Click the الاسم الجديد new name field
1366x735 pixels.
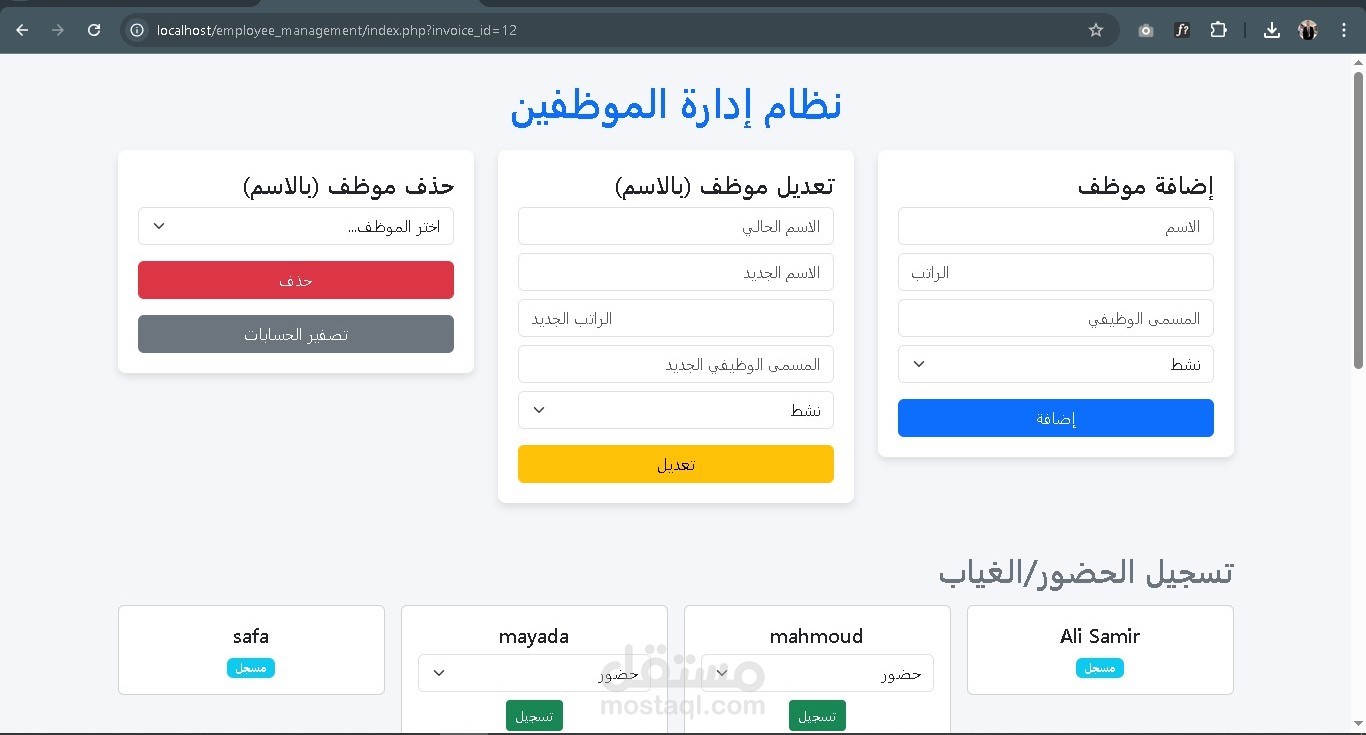(676, 272)
